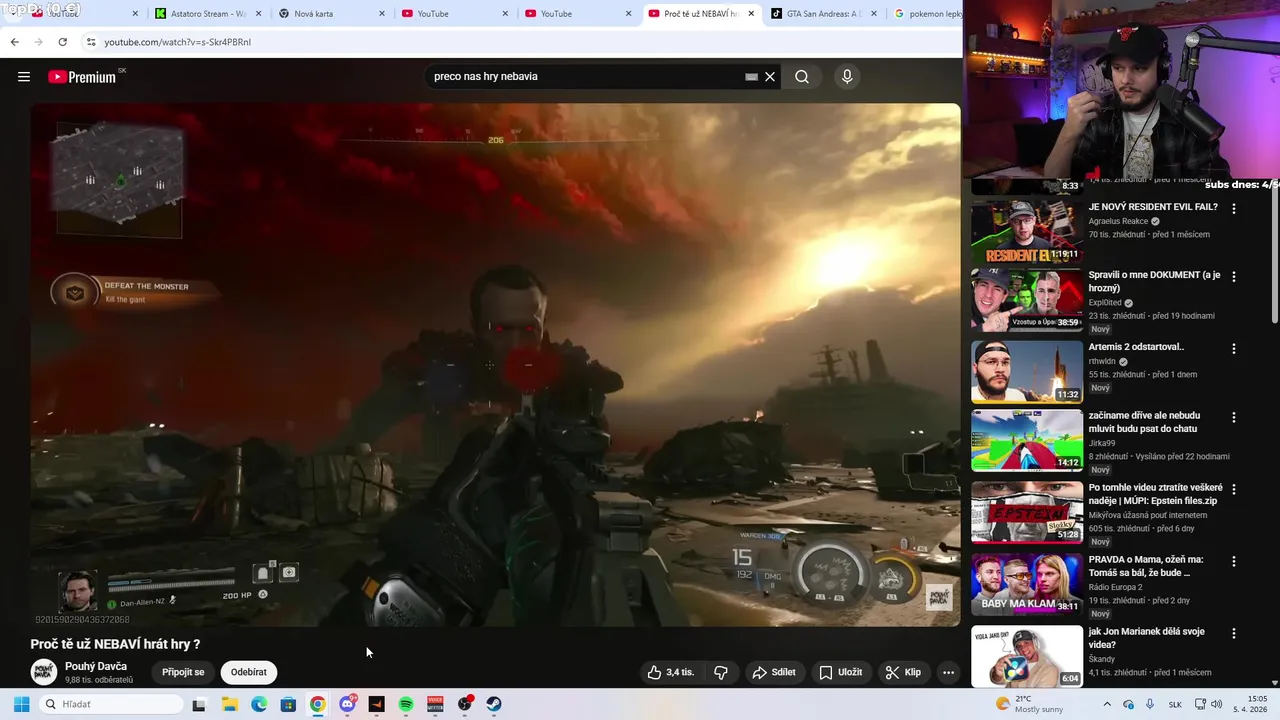The image size is (1280, 720).
Task: Switch to pokemon Google search tab
Action: click(x=925, y=14)
